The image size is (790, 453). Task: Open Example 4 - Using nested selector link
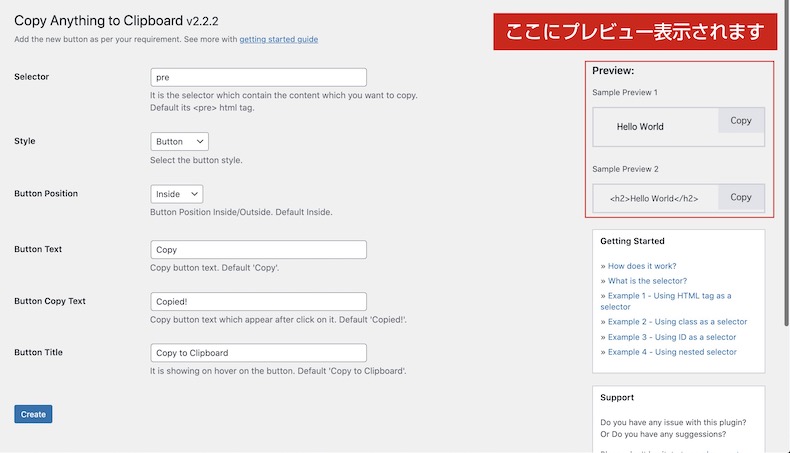672,352
